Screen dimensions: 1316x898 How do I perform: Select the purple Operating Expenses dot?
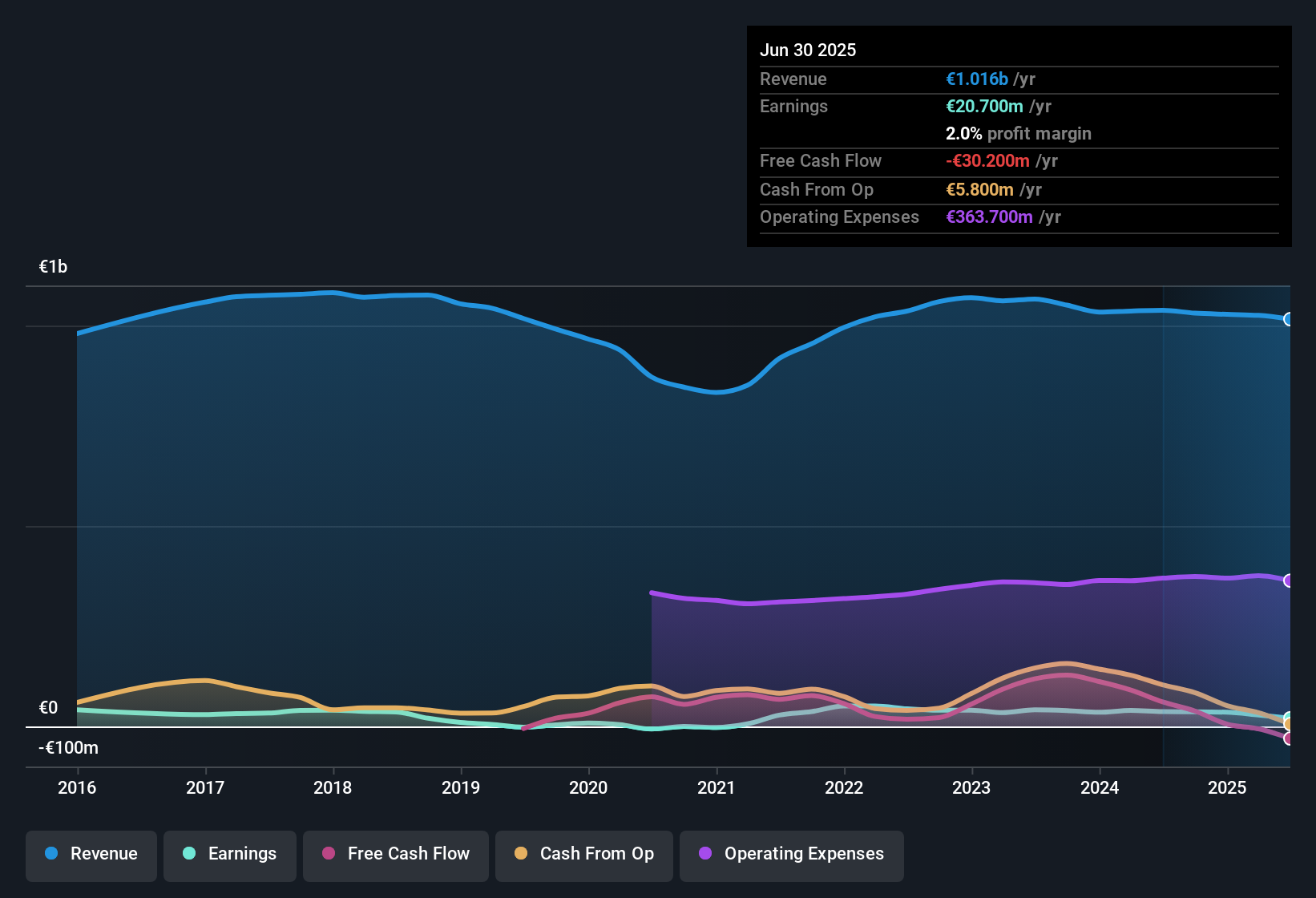click(704, 854)
